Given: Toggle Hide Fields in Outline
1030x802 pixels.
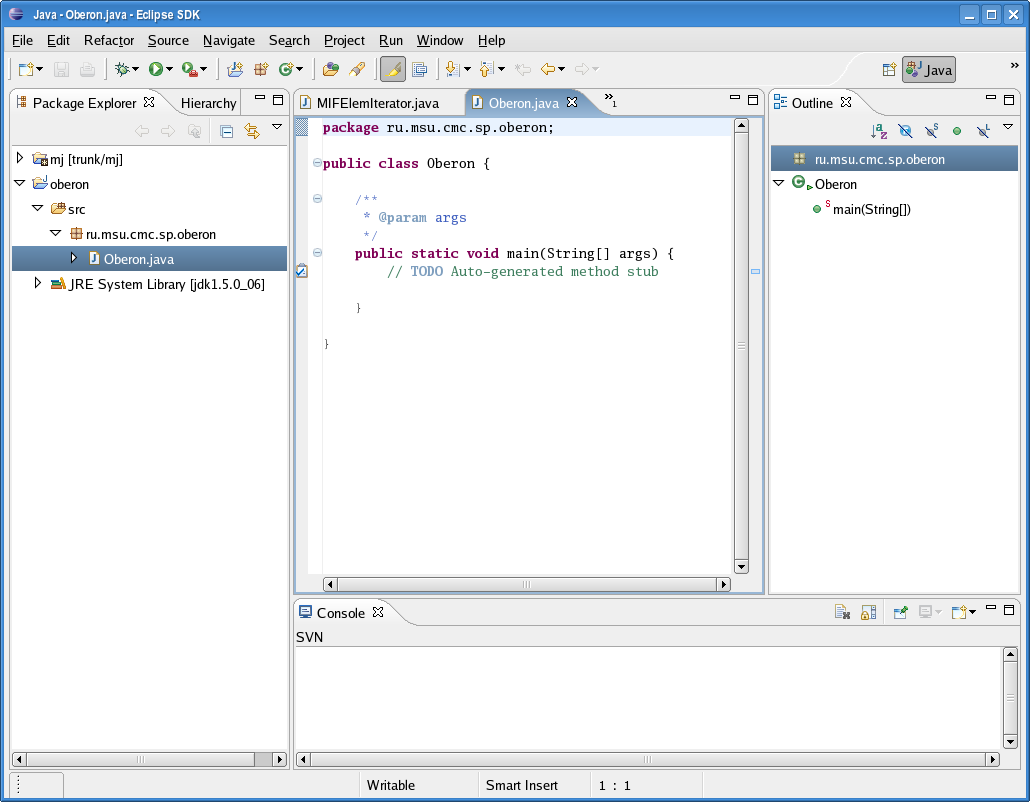Looking at the screenshot, I should coord(905,131).
